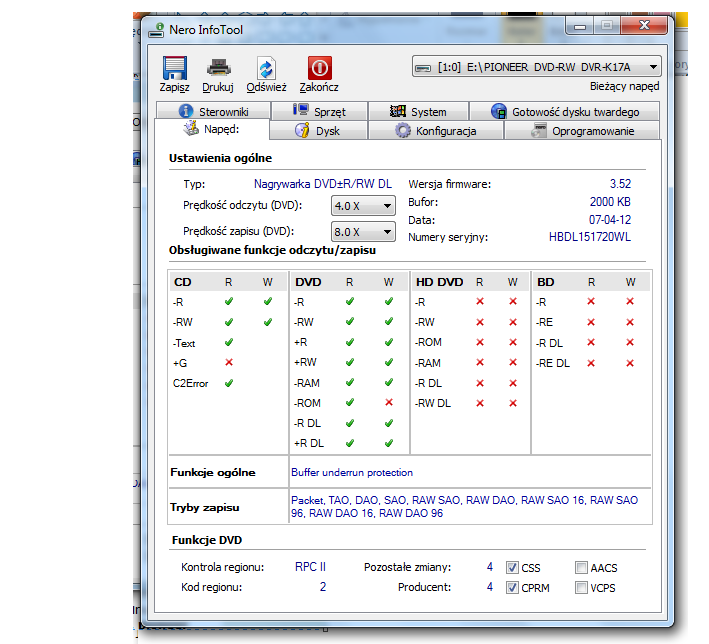Toggle the CPRM checkbox

pyautogui.click(x=512, y=587)
